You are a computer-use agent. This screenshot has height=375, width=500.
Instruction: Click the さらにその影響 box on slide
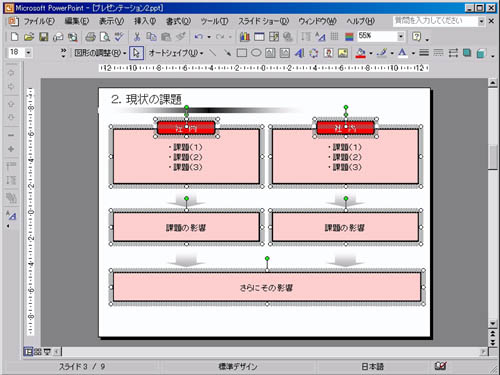[267, 287]
